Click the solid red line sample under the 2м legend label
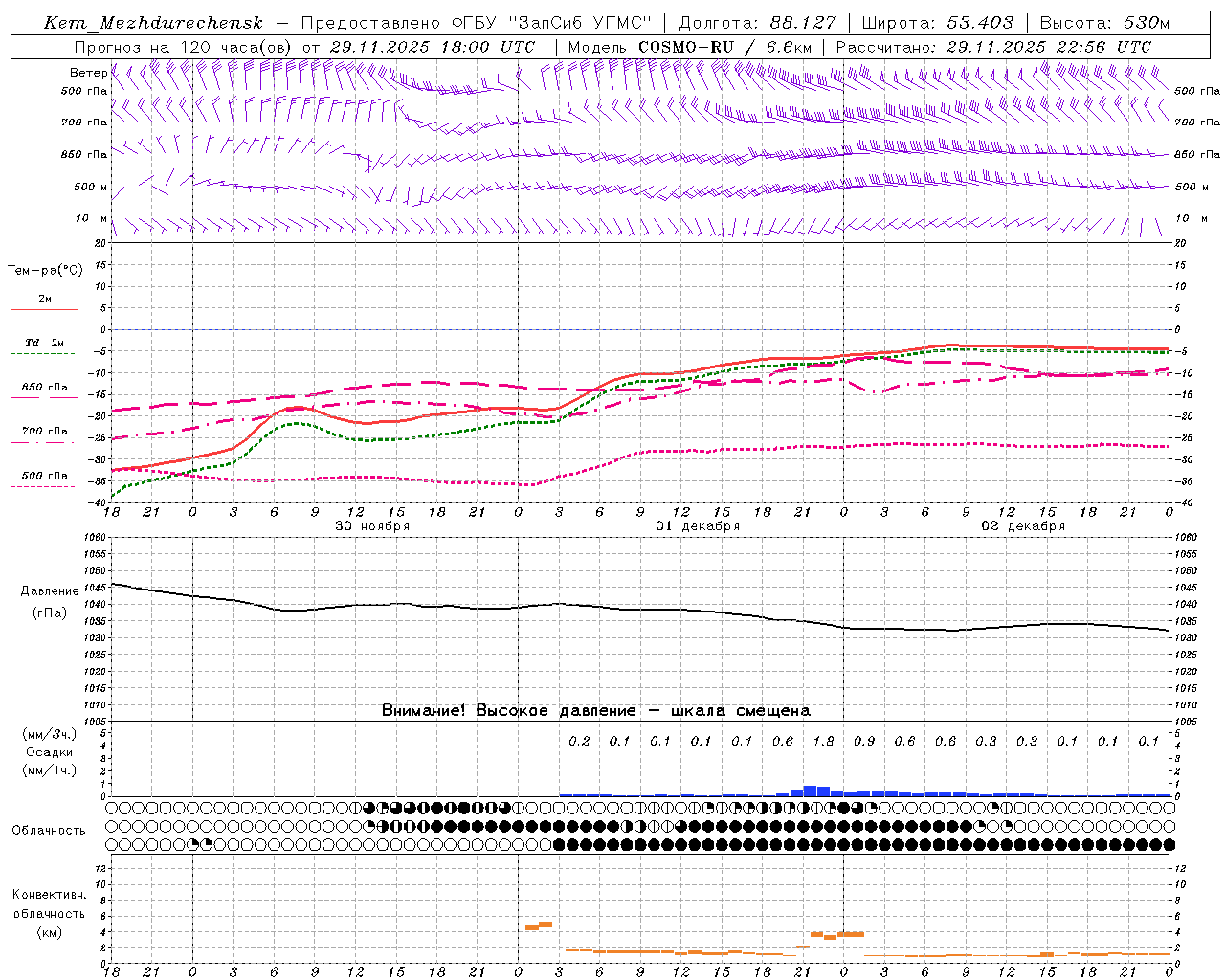Screen dimensions: 1225x980 tap(44, 309)
